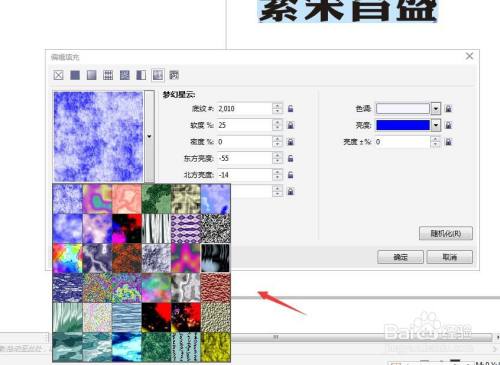Select the Bitmap pattern fill icon

[125, 75]
